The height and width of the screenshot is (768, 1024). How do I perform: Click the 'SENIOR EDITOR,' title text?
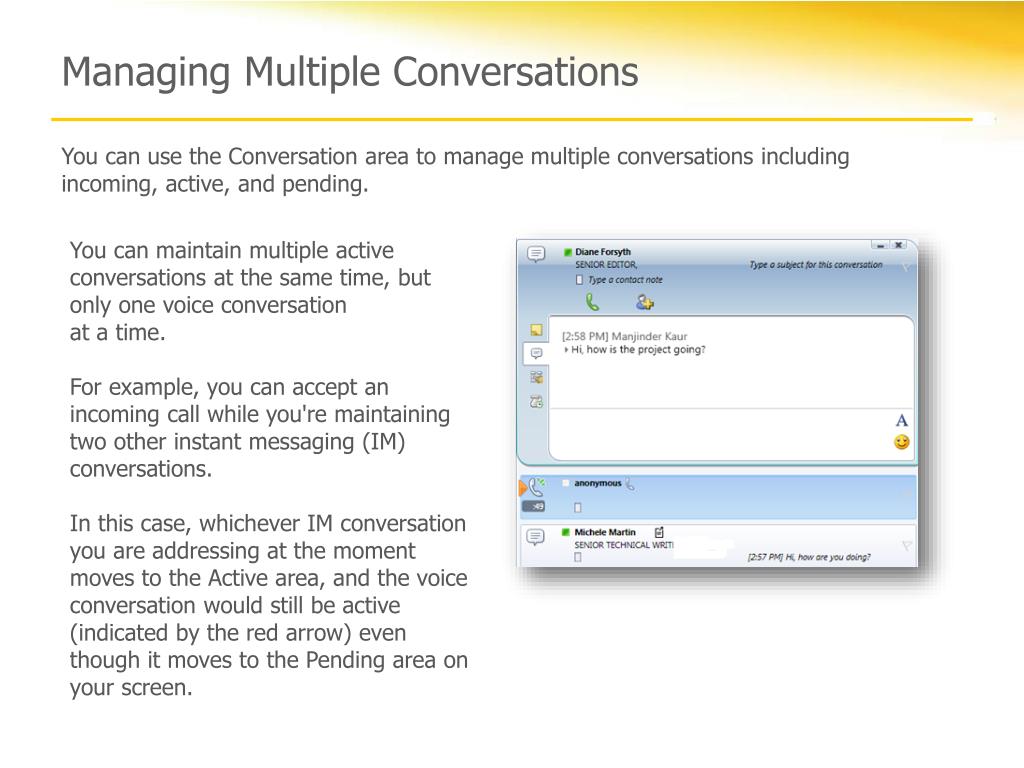tap(606, 265)
